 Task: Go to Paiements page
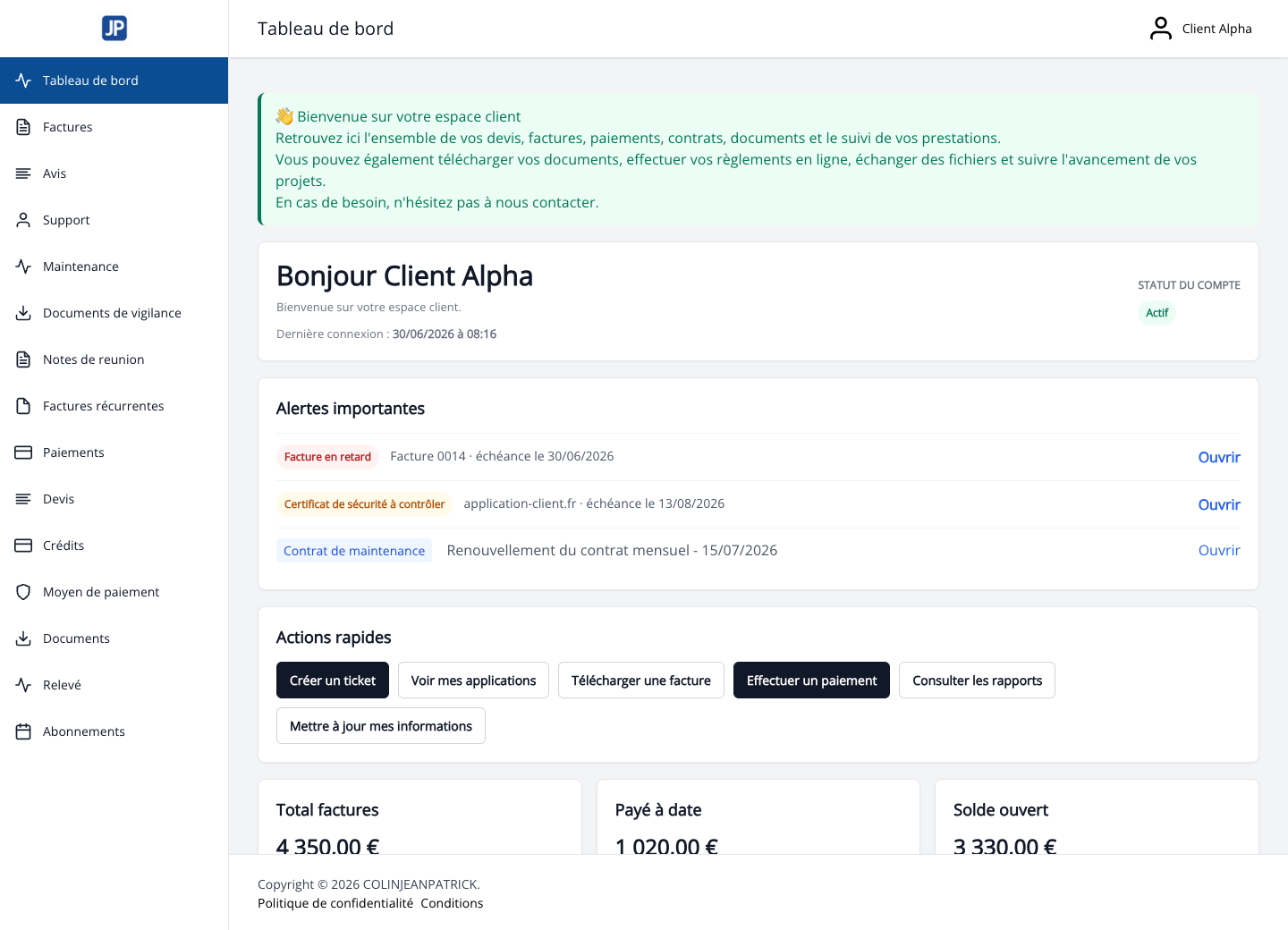(x=114, y=452)
